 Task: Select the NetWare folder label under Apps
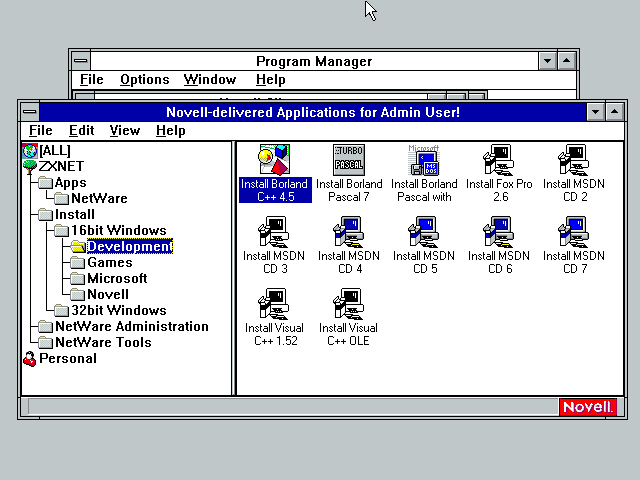click(x=99, y=198)
